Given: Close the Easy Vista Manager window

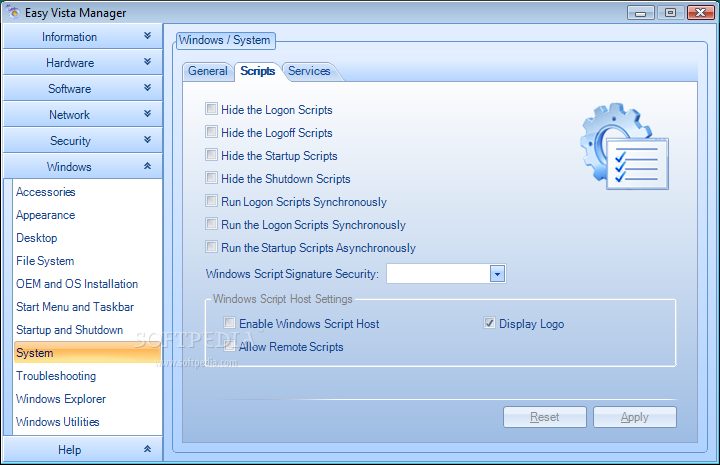Looking at the screenshot, I should 700,13.
